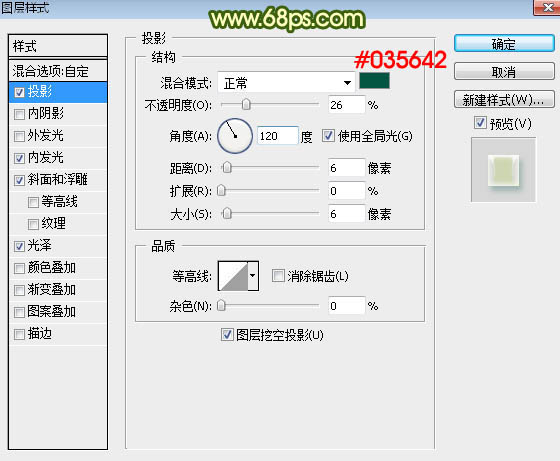Image resolution: width=560 pixels, height=461 pixels.
Task: Toggle 图层挖空投影 checkbox
Action: click(x=227, y=335)
